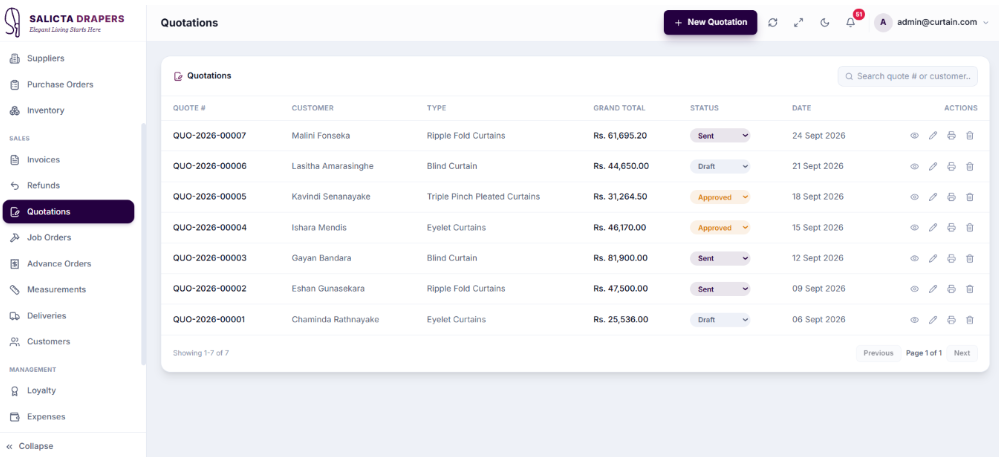999x457 pixels.
Task: Go to Previous page
Action: 878,353
